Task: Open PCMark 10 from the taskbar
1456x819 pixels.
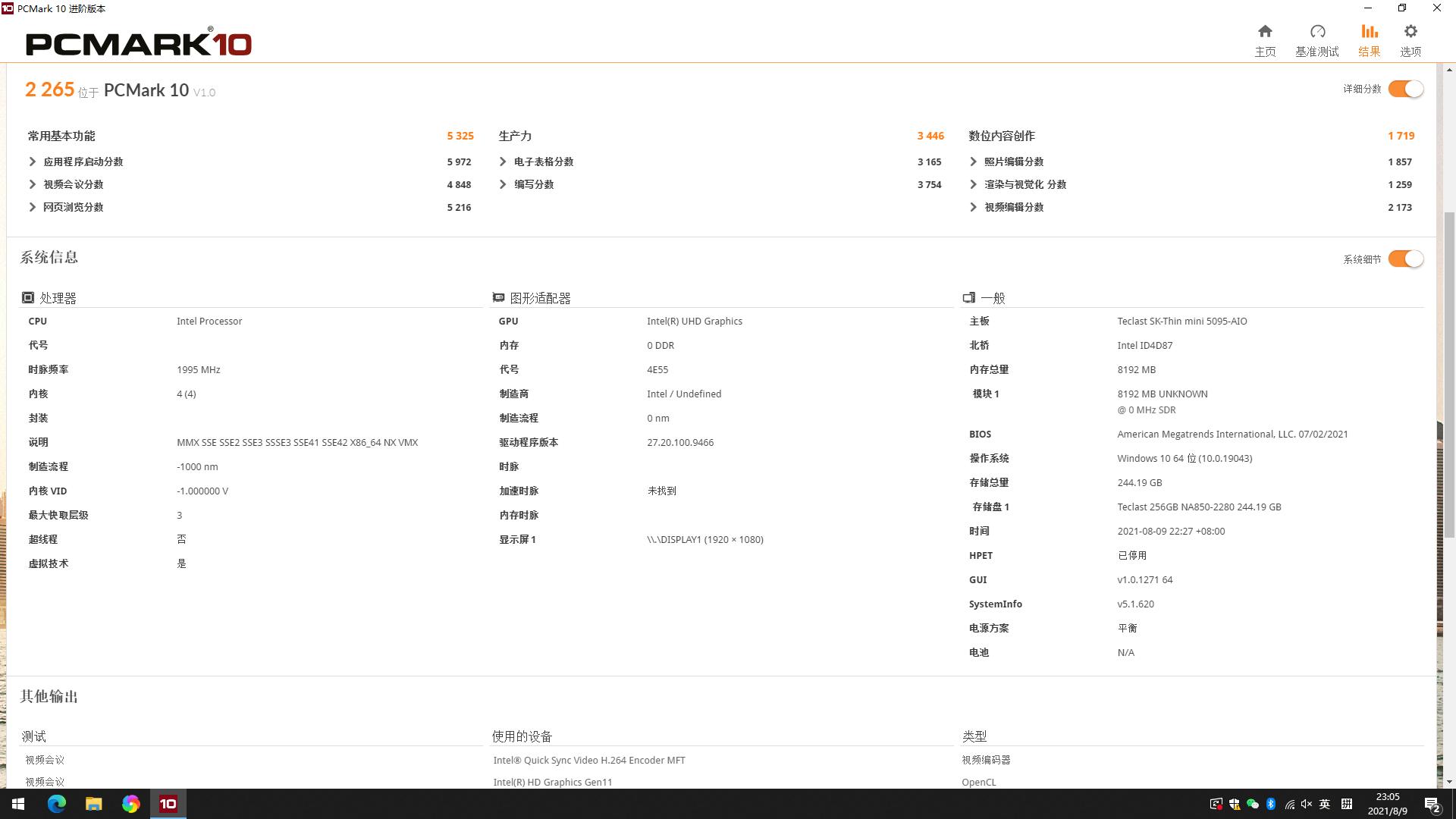Action: [168, 804]
